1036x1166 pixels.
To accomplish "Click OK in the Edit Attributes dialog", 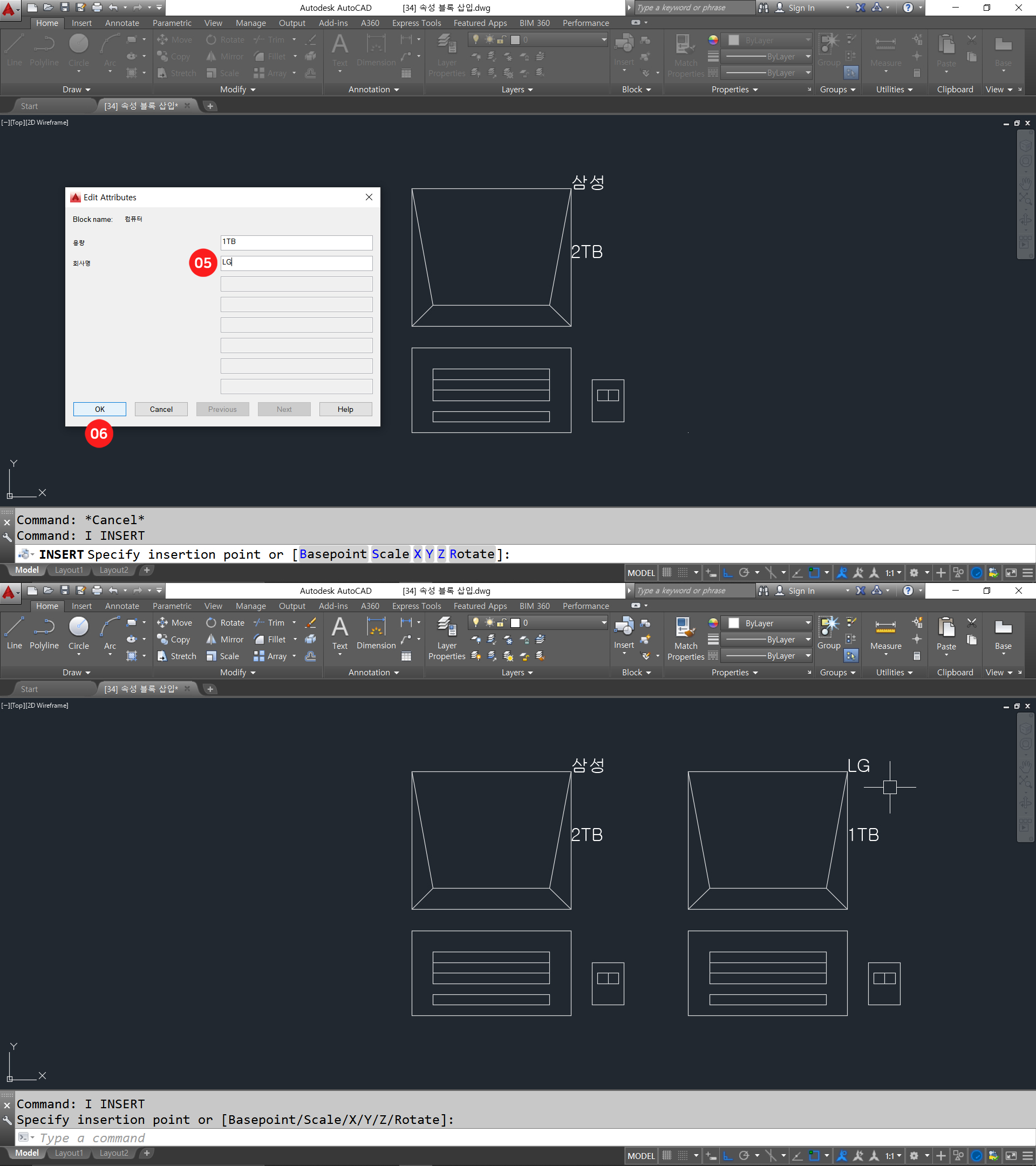I will pyautogui.click(x=100, y=410).
